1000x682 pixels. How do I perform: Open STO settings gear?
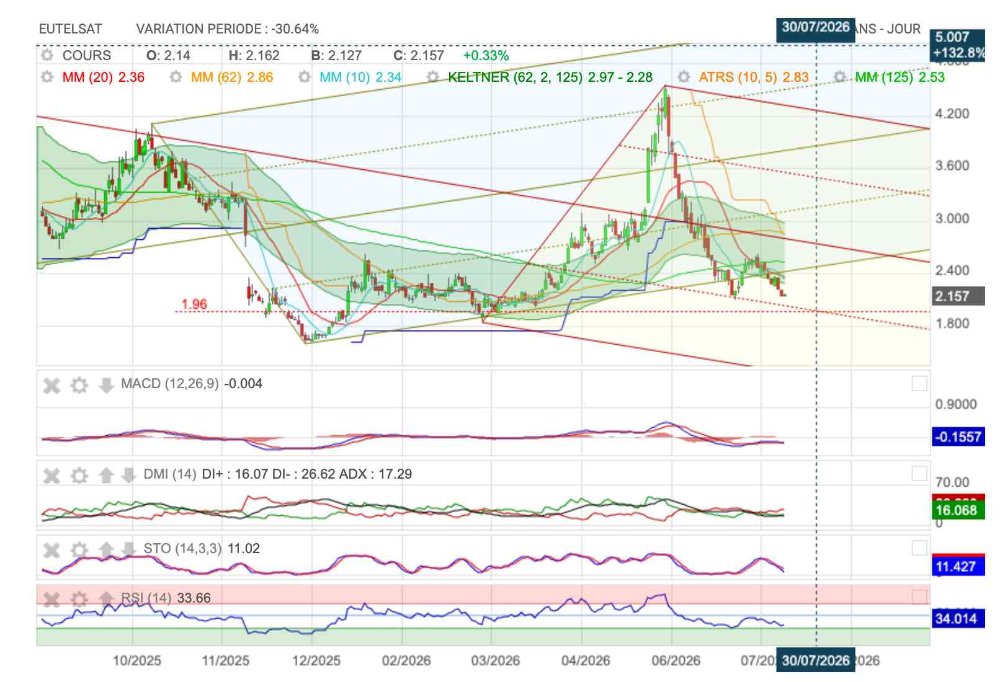coord(79,549)
